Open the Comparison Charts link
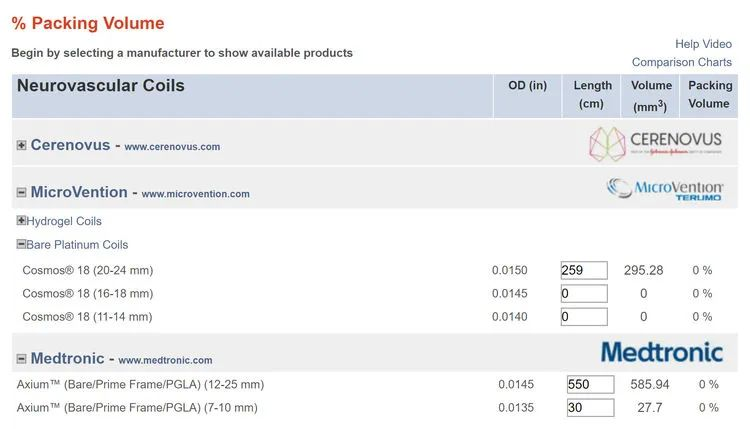This screenshot has width=750, height=429. (682, 62)
